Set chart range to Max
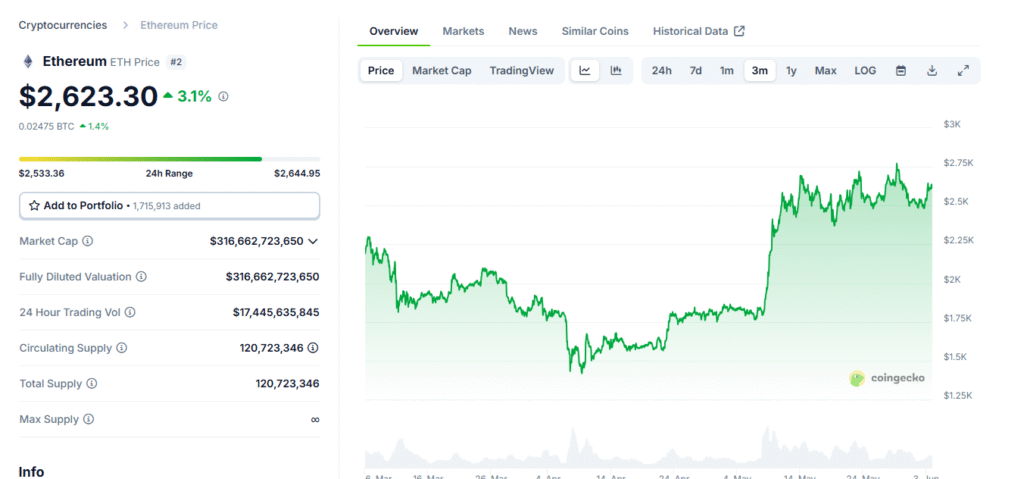Screen dimensions: 1024x479 (825, 71)
